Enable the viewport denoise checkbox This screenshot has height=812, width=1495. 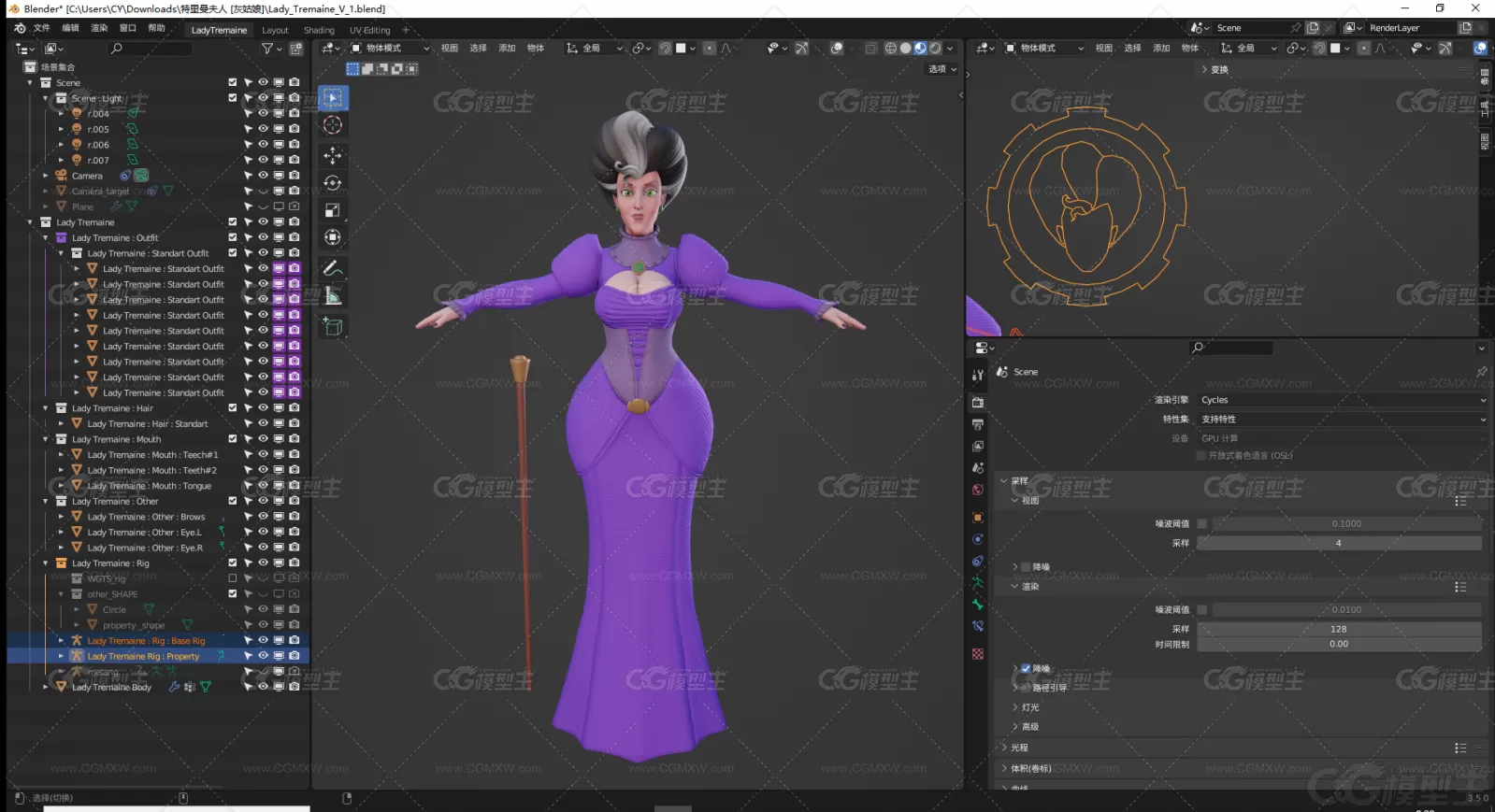pos(1026,567)
